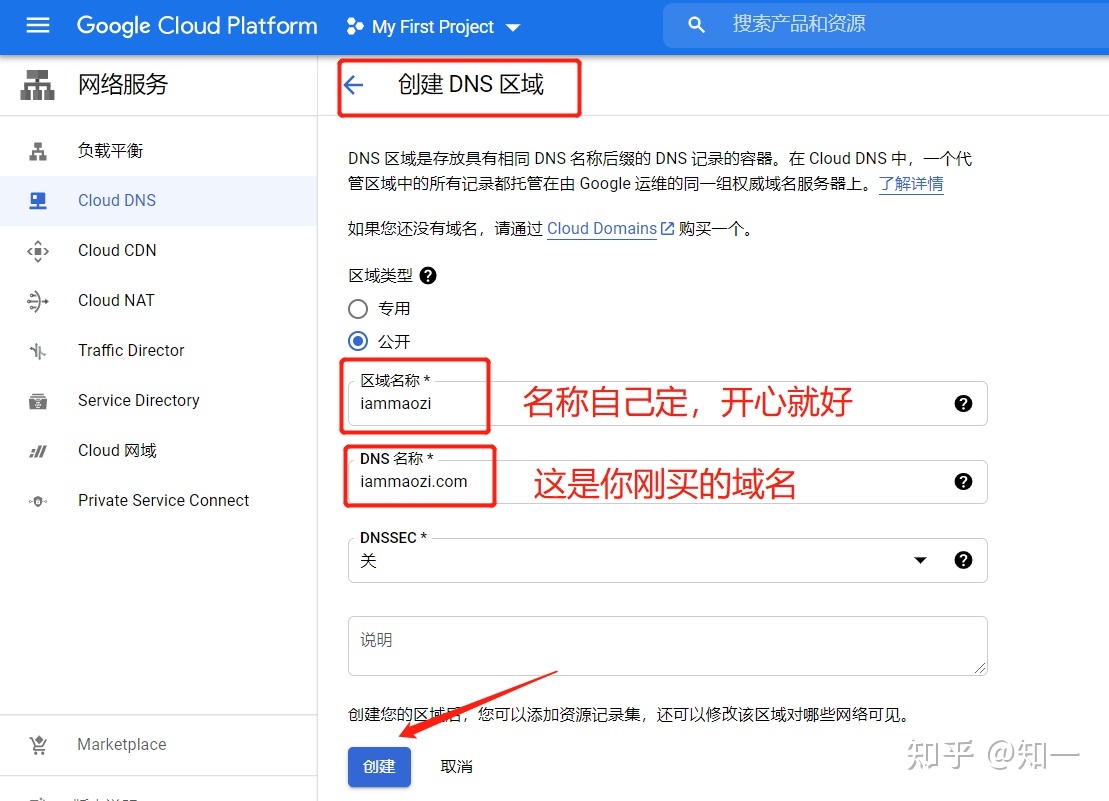Click the 创建 button

pyautogui.click(x=379, y=766)
